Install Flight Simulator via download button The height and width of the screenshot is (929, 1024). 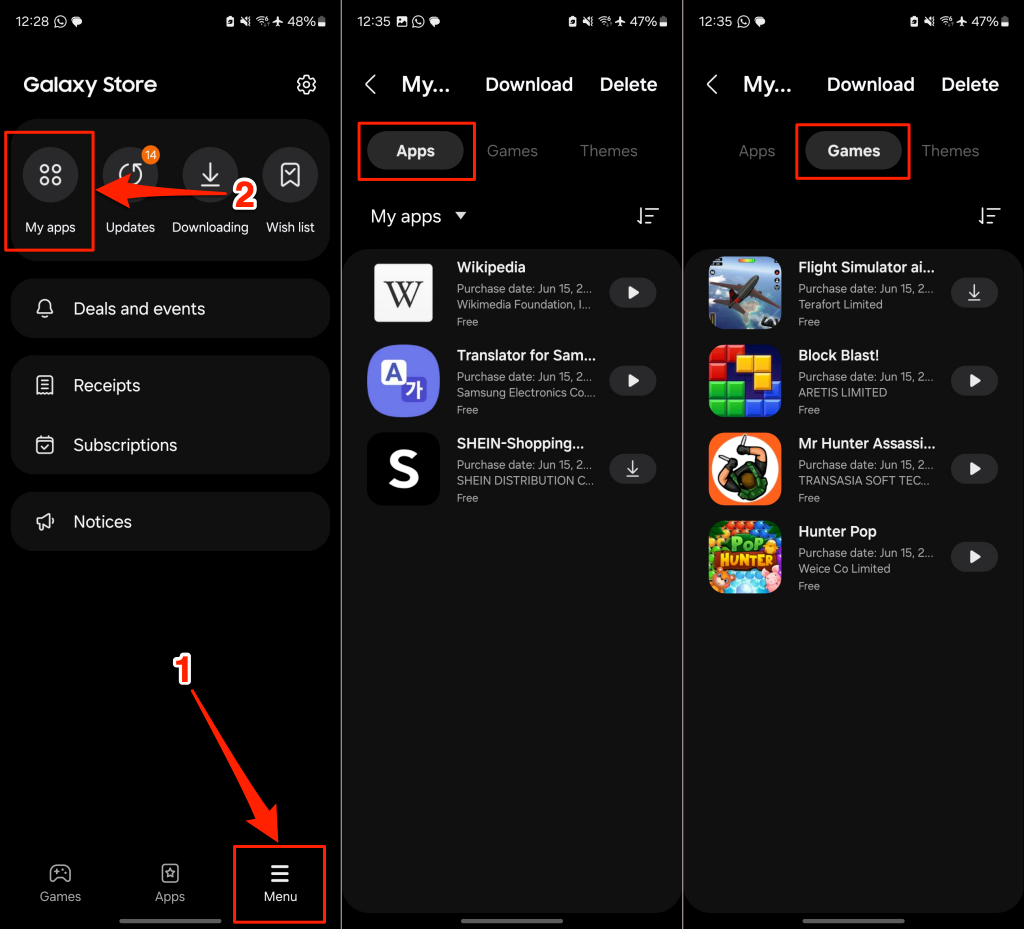tap(973, 292)
